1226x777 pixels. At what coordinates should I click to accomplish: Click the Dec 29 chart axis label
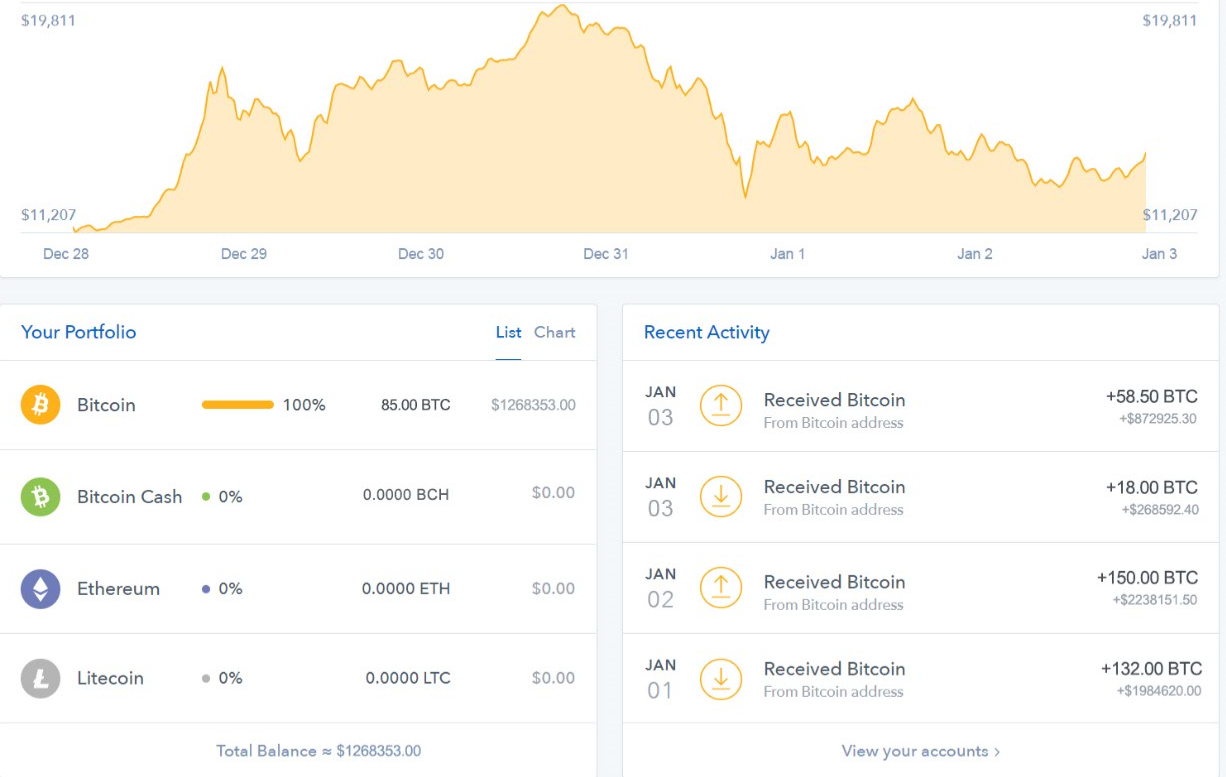click(x=244, y=254)
